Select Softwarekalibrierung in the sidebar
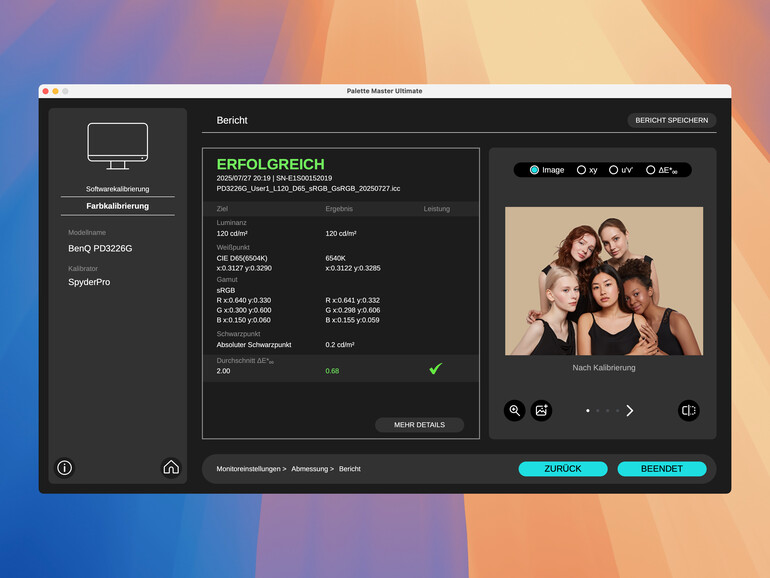770x578 pixels. 117,189
